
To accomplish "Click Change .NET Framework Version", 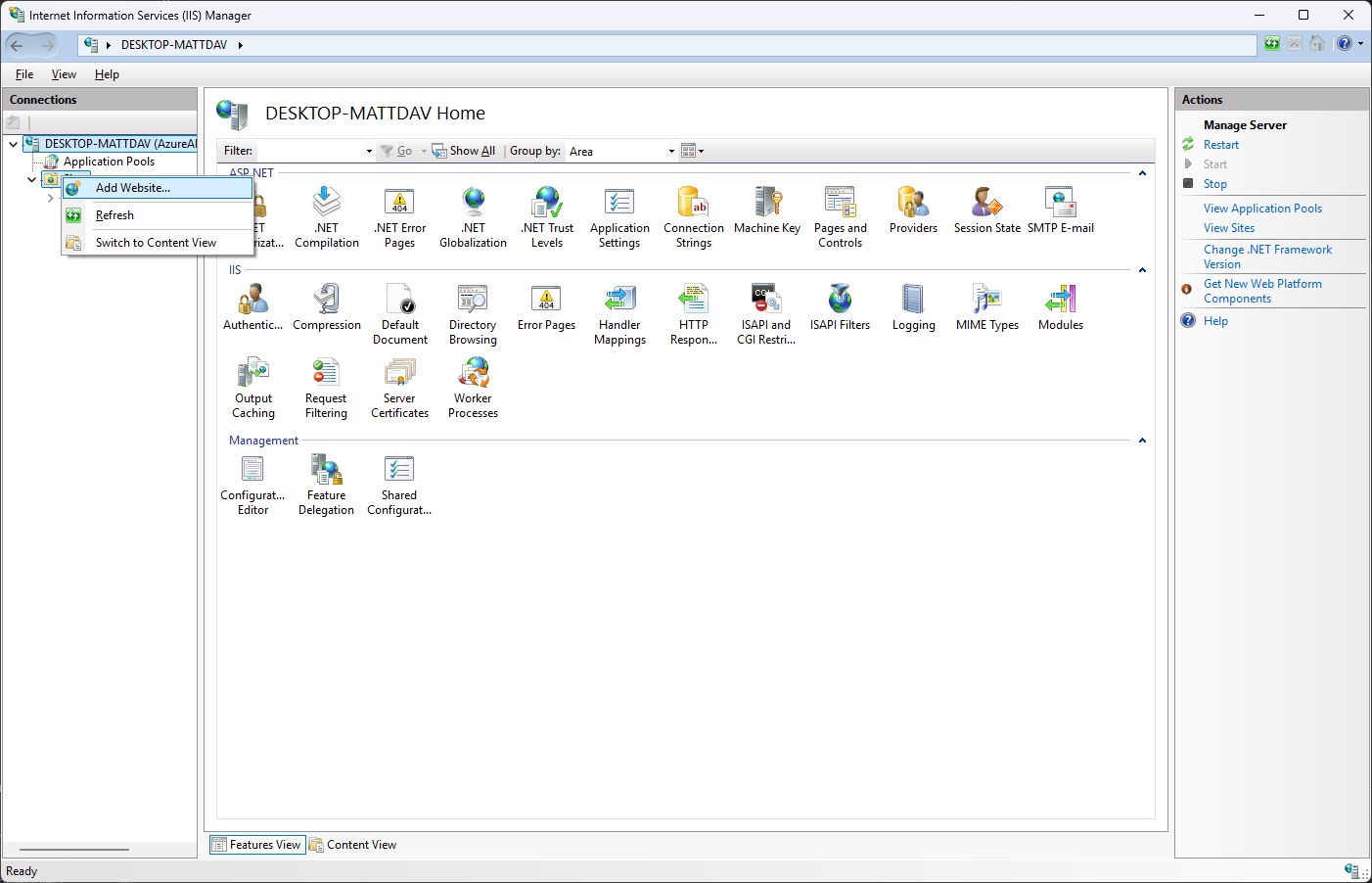I will click(1267, 256).
